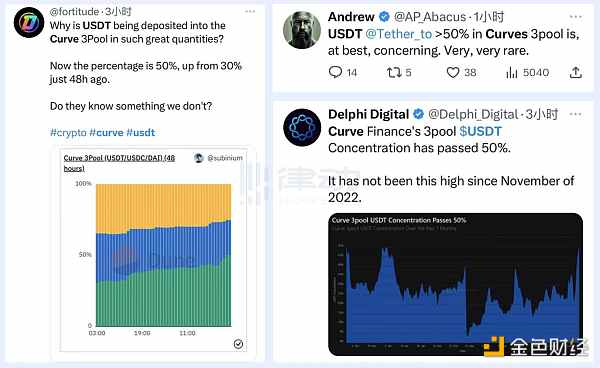The height and width of the screenshot is (368, 600).
Task: Open Delphi Digital's profile avatar
Action: (x=302, y=127)
